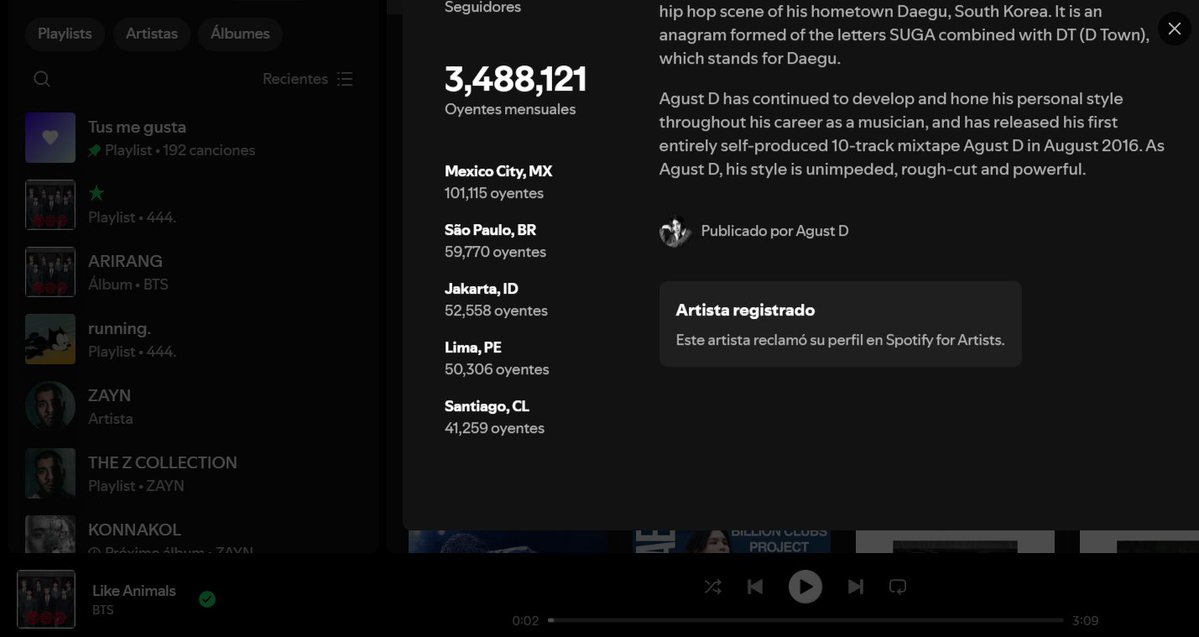Viewport: 1199px width, 637px height.
Task: Open the star playlist by 444.
Action: (195, 205)
